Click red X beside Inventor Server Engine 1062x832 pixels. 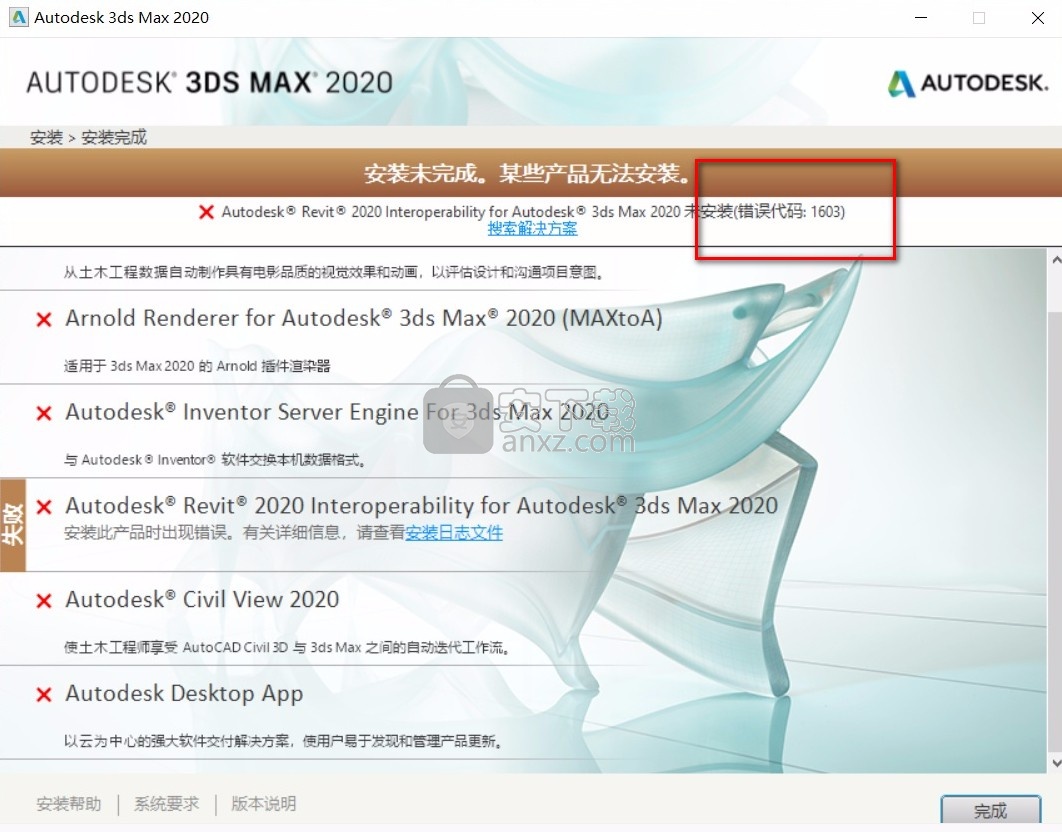(x=44, y=413)
